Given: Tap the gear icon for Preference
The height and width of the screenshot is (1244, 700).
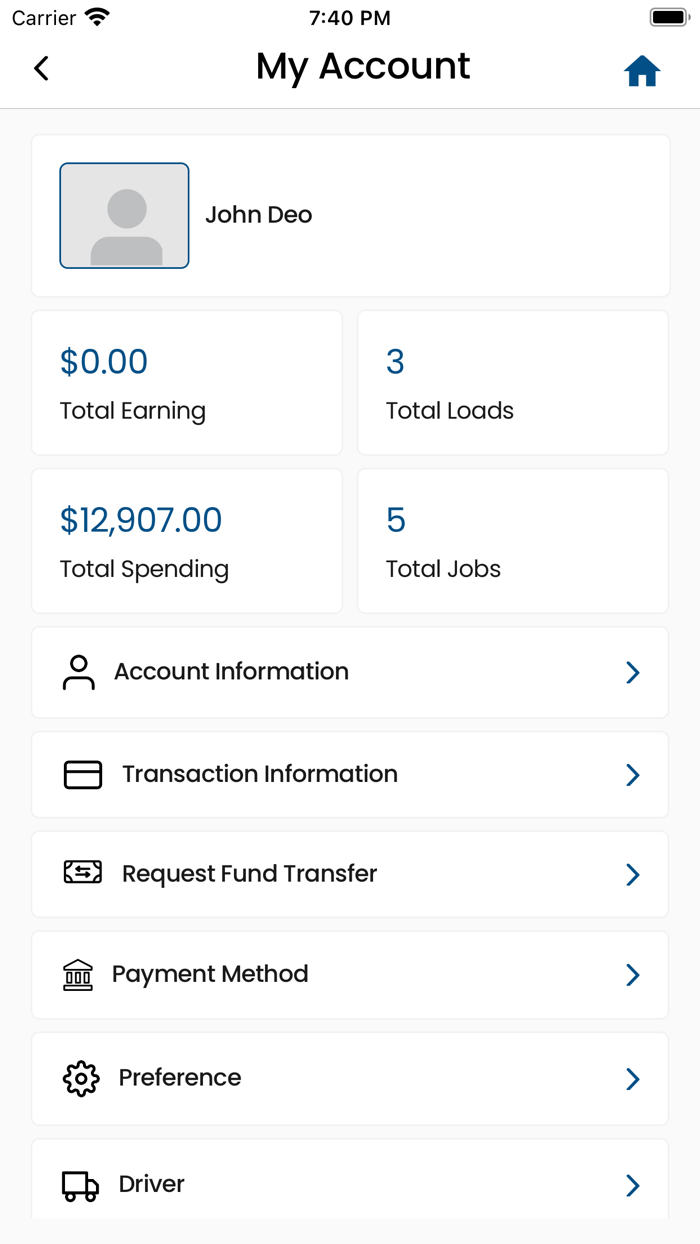Looking at the screenshot, I should click(81, 1078).
